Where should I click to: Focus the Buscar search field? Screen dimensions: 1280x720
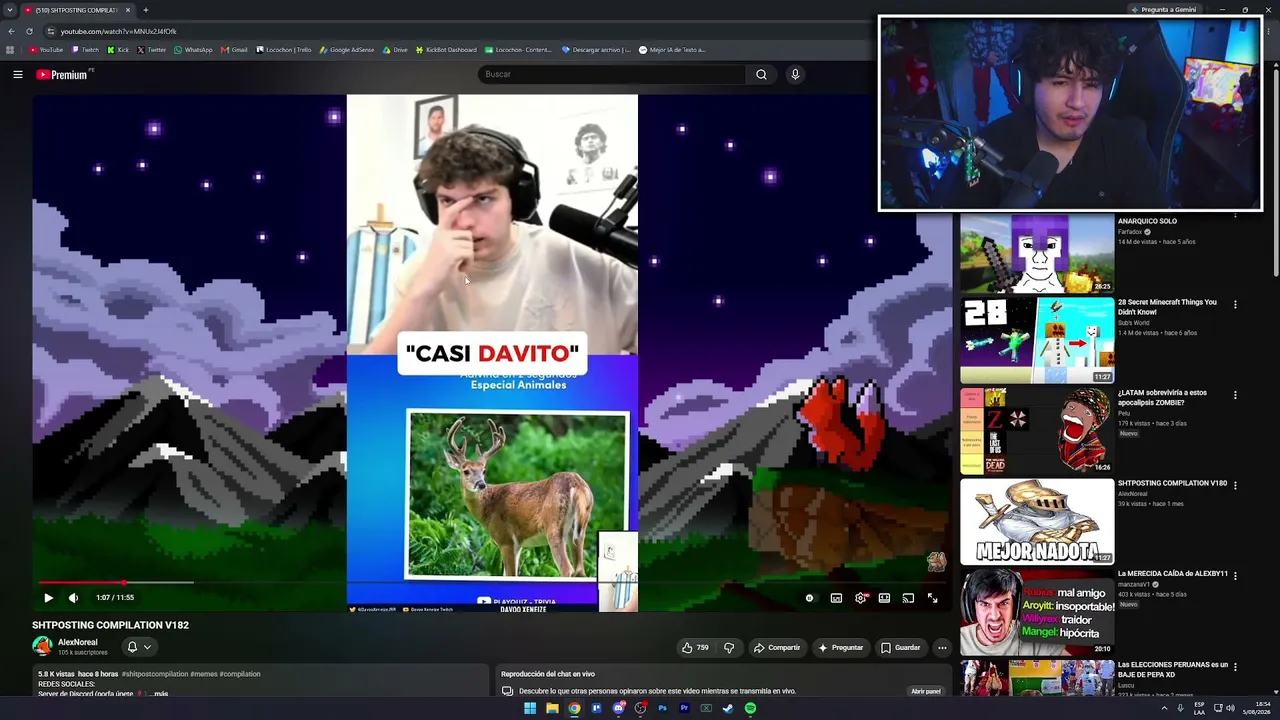pyautogui.click(x=612, y=74)
